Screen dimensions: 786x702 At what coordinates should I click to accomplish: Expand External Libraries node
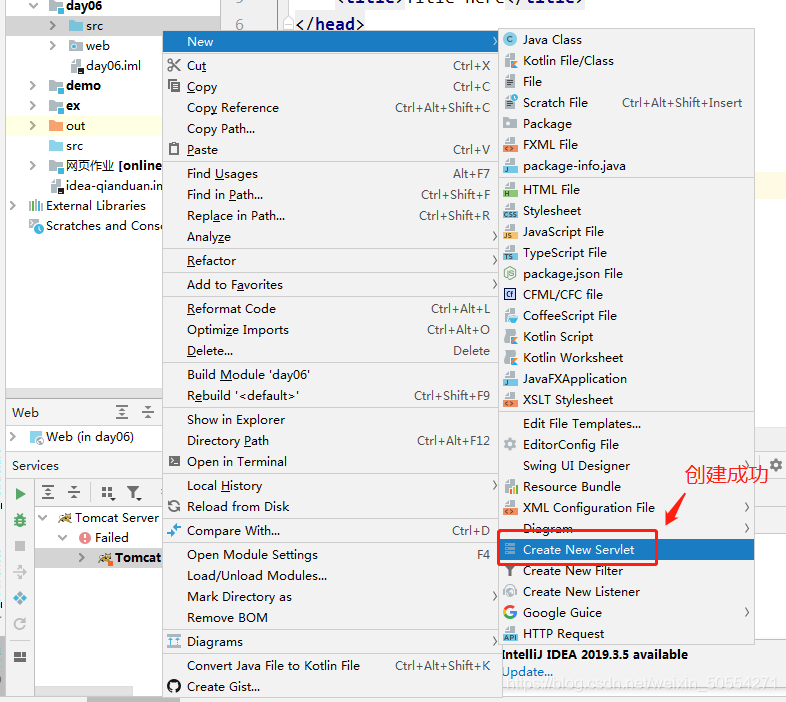[13, 206]
